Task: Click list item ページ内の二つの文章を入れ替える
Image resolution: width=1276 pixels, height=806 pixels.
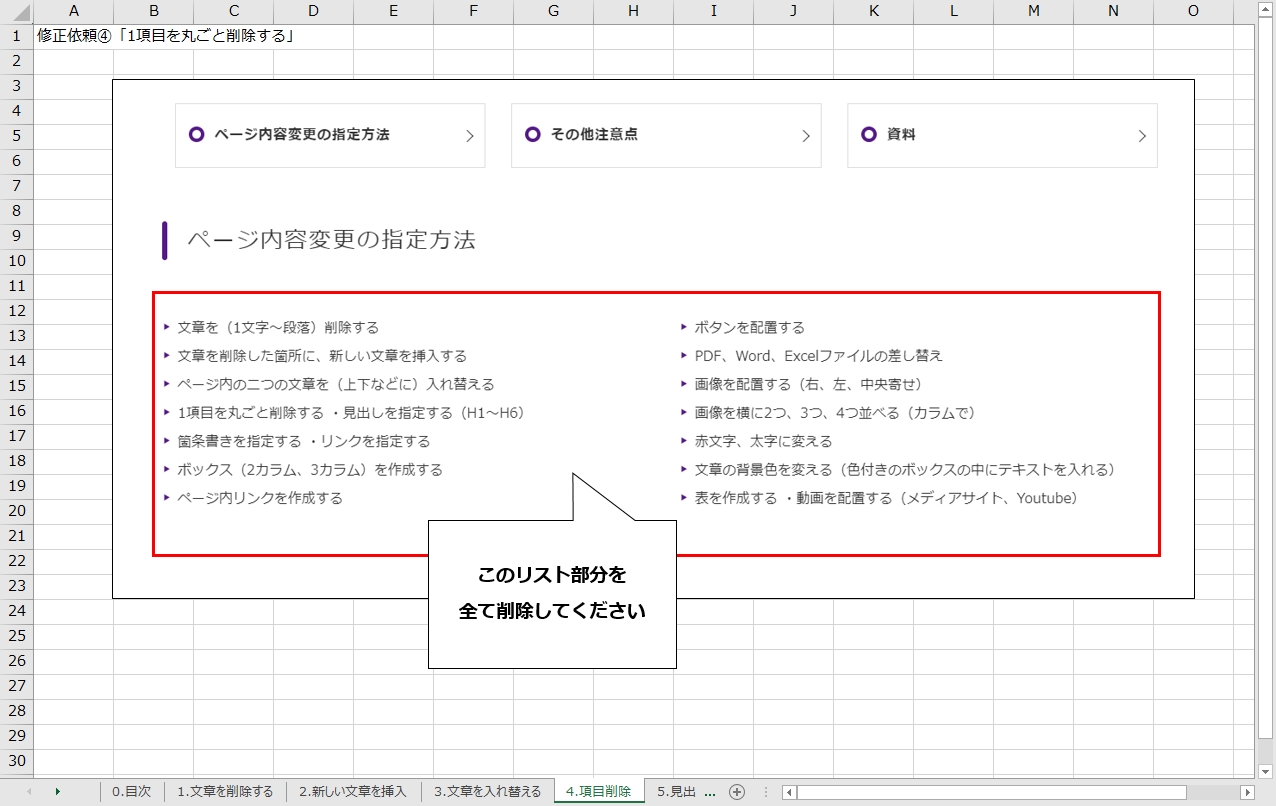Action: pyautogui.click(x=336, y=384)
